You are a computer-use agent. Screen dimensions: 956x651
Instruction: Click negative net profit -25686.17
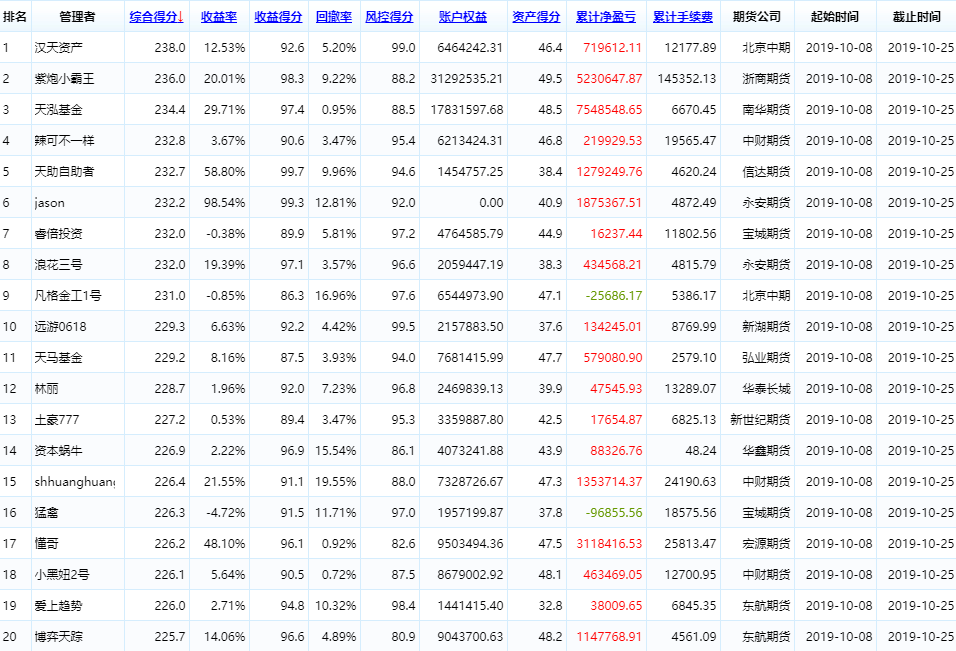tap(614, 296)
